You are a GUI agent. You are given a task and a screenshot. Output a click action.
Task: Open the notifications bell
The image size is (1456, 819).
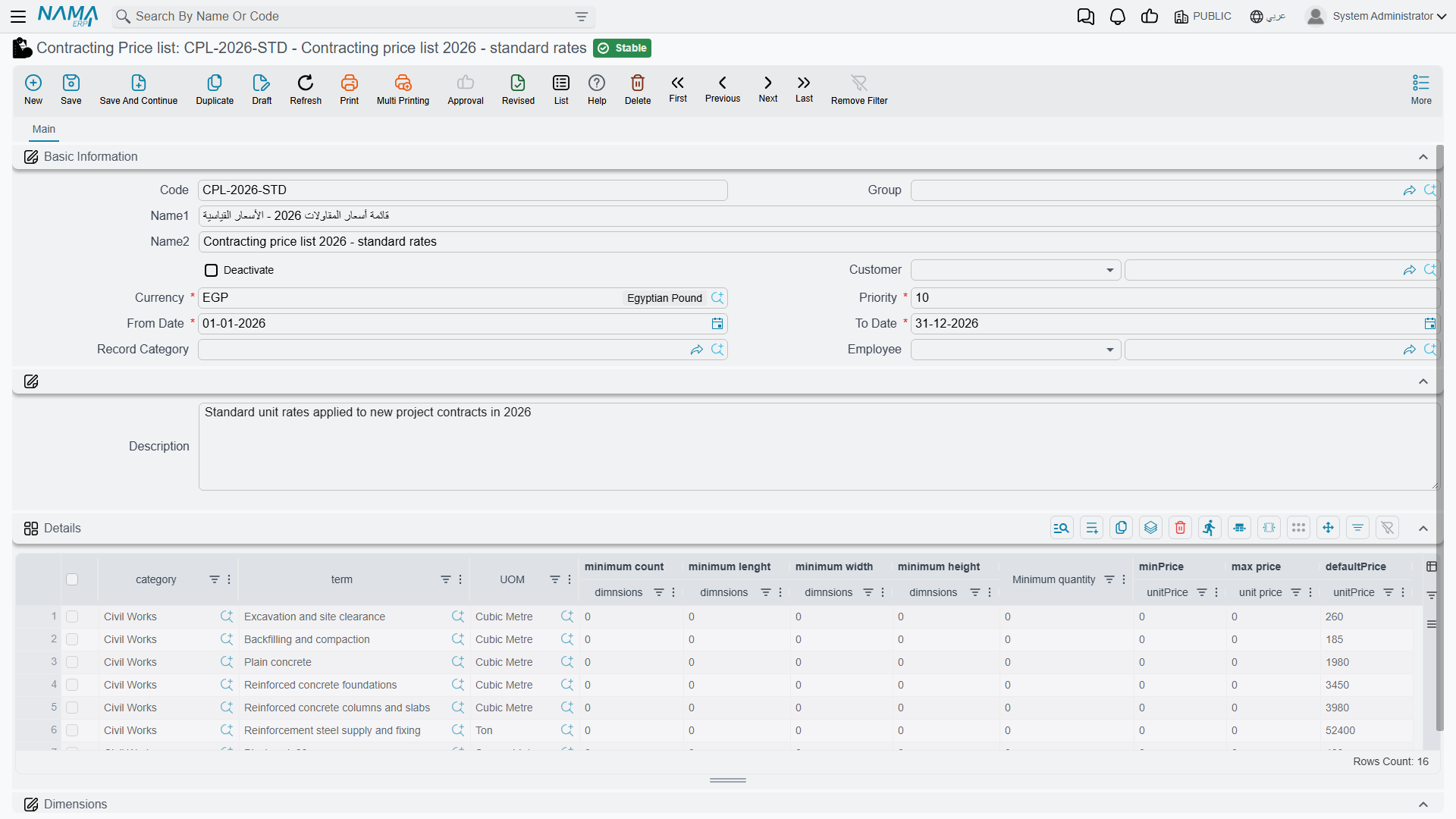1118,17
